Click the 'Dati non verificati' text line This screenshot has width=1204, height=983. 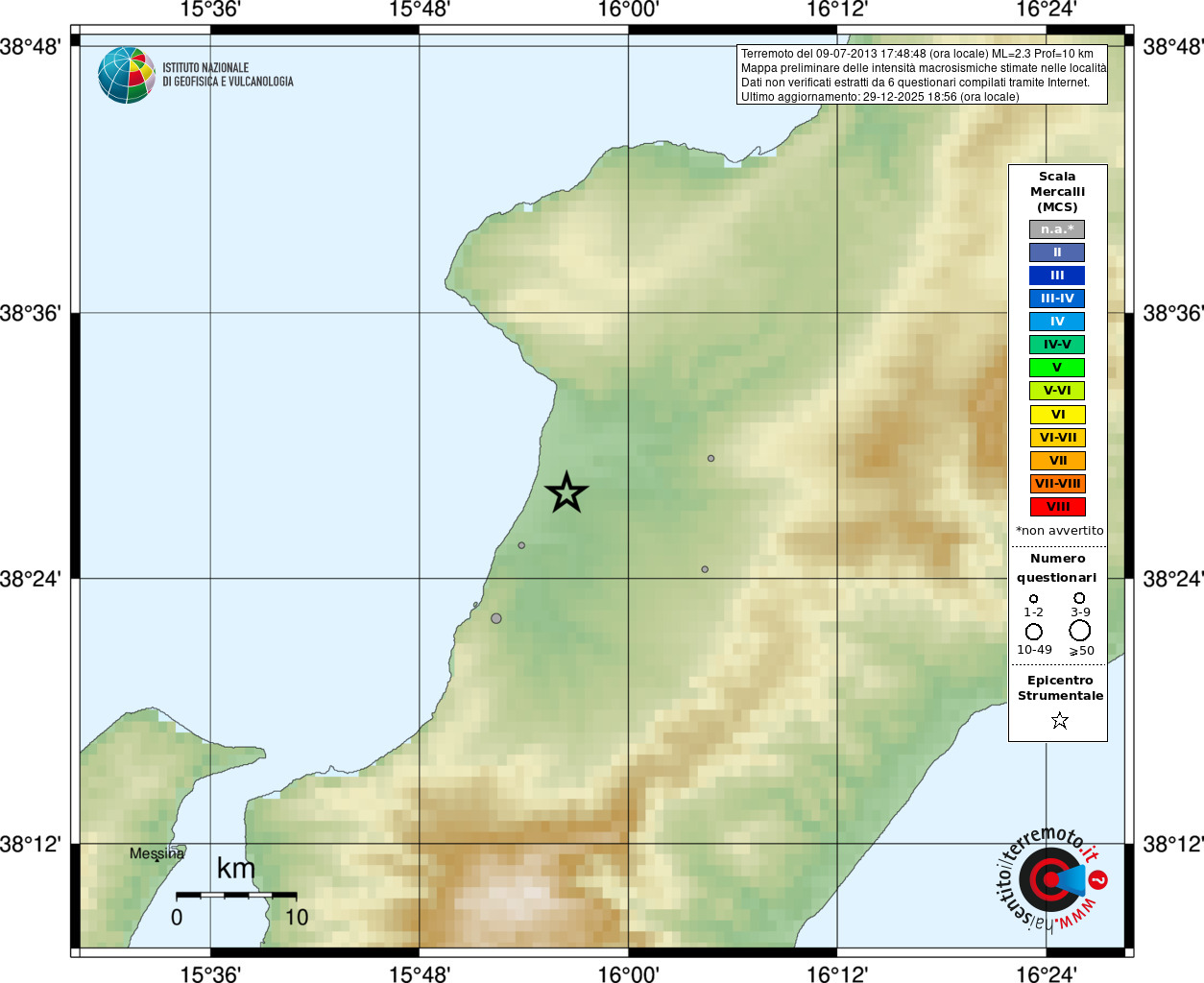click(916, 83)
